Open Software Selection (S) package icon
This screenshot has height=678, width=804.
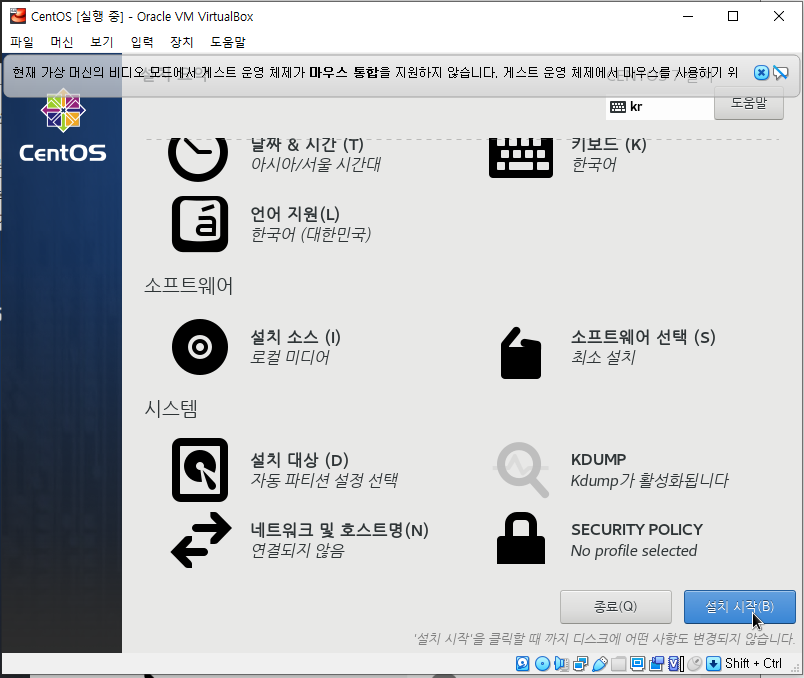coord(521,353)
